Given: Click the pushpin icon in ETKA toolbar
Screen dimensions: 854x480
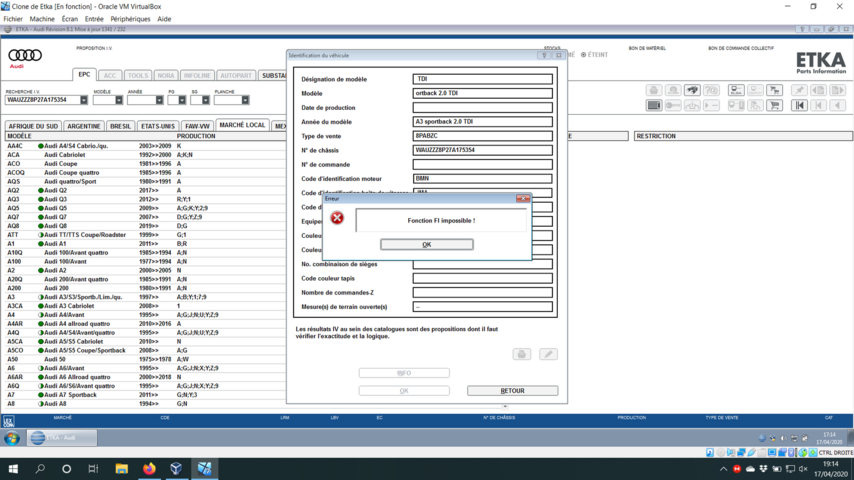Looking at the screenshot, I should click(800, 90).
